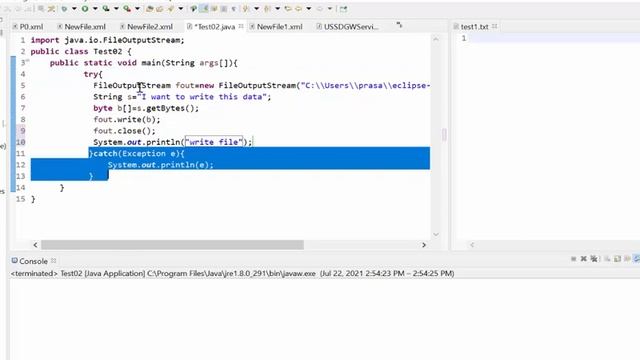The width and height of the screenshot is (640, 360).
Task: Click the Open Type toolbar icon
Action: [x=150, y=9]
